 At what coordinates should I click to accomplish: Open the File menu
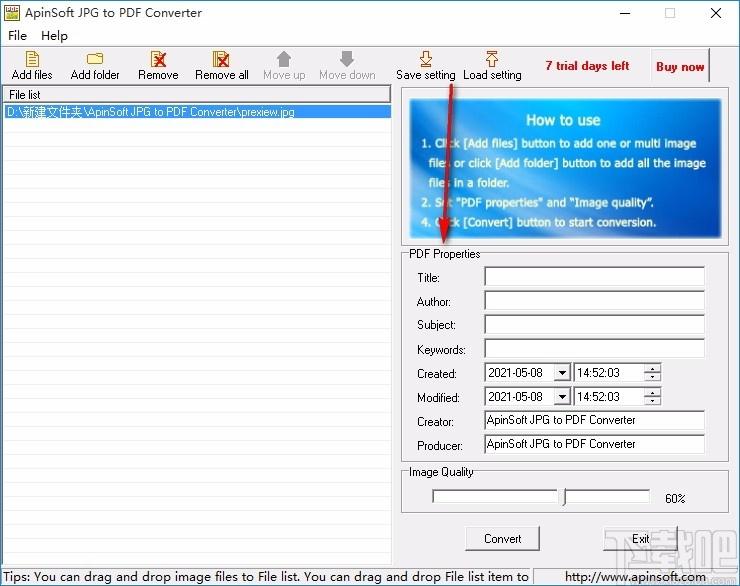coord(17,36)
